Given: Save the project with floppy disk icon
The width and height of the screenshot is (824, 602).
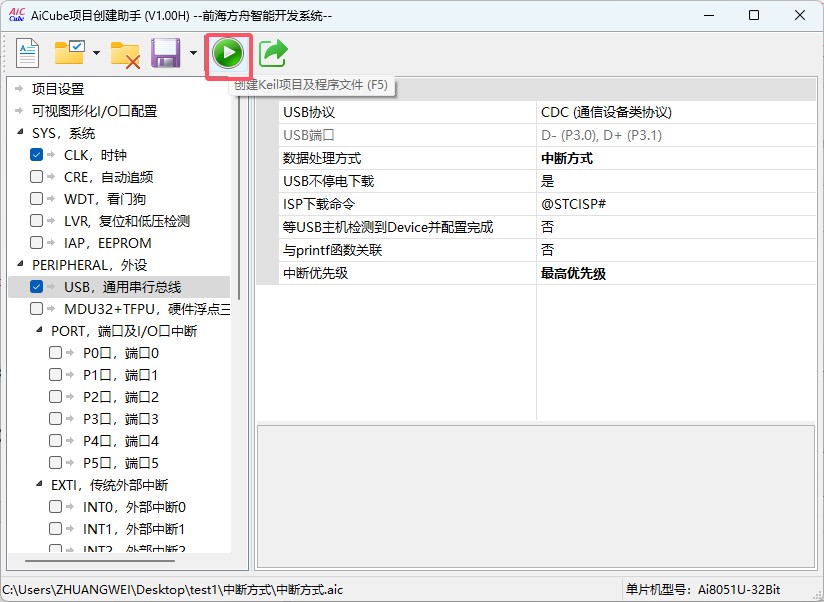Looking at the screenshot, I should click(x=166, y=53).
